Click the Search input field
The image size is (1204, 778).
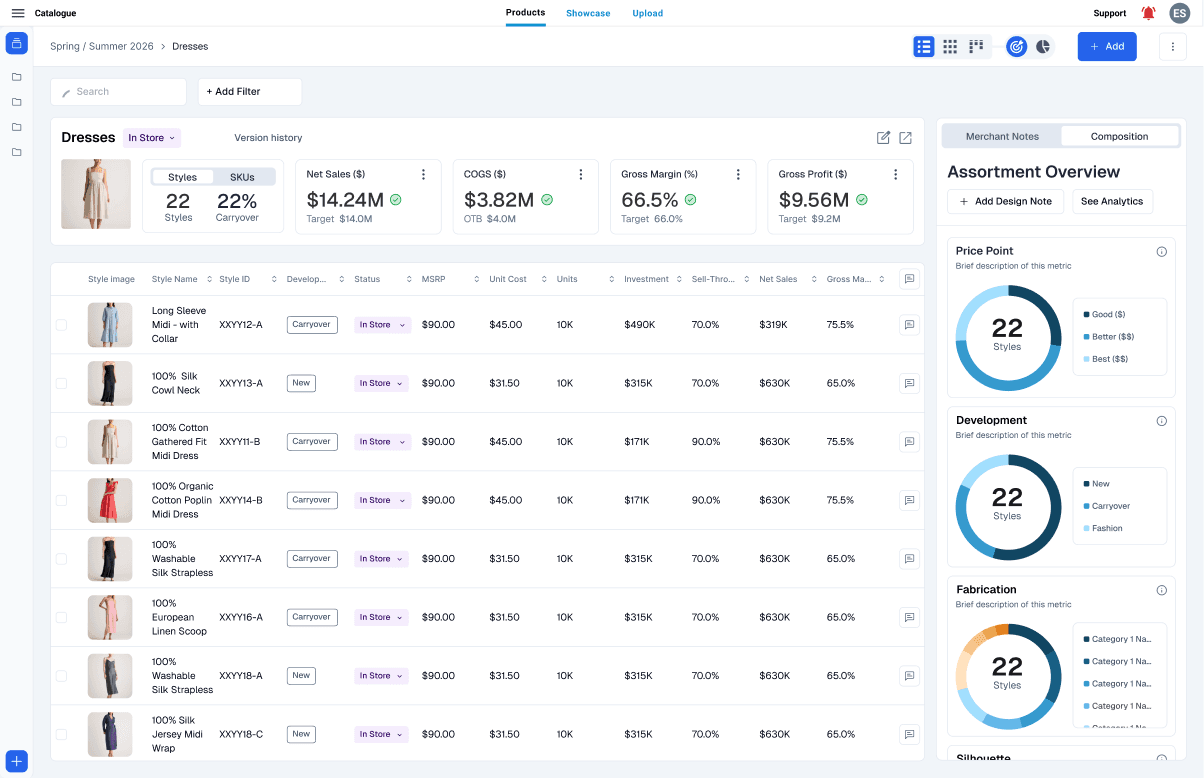pos(118,91)
